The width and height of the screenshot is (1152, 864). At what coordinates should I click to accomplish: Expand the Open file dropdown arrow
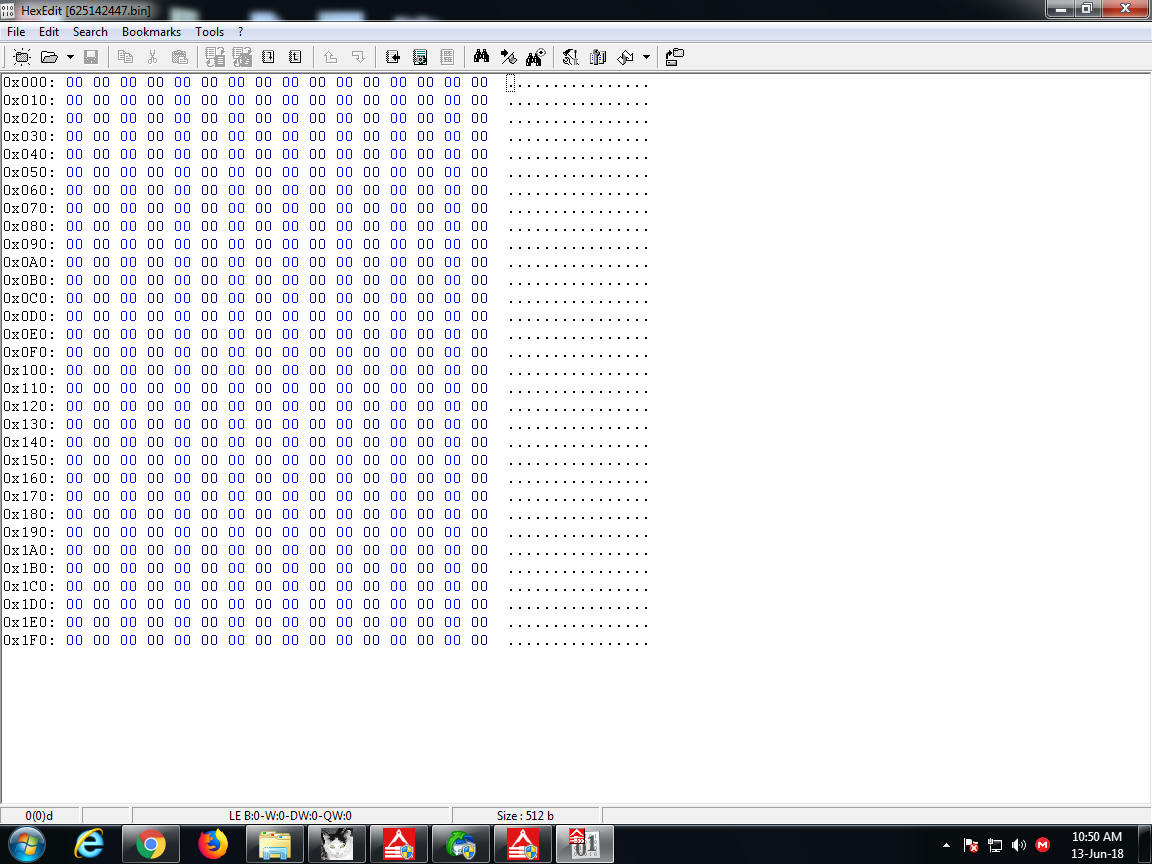tap(71, 57)
